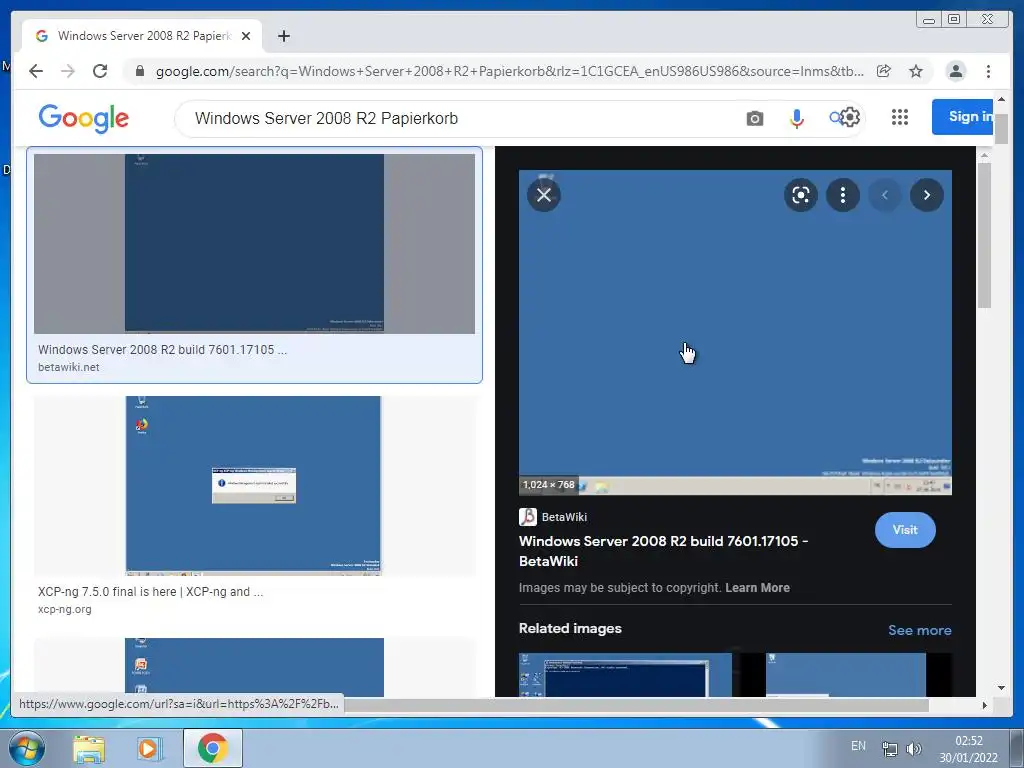Screen dimensions: 1024x768
Task: Show the previous image in preview
Action: point(885,195)
